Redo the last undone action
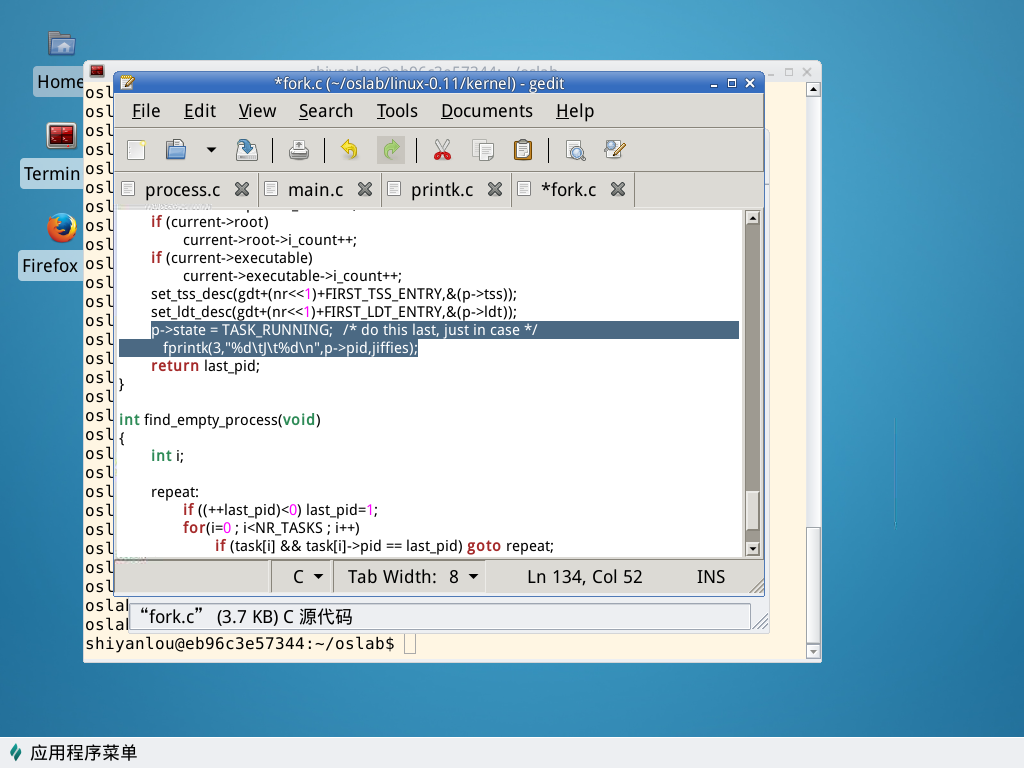The image size is (1024, 768). [391, 150]
